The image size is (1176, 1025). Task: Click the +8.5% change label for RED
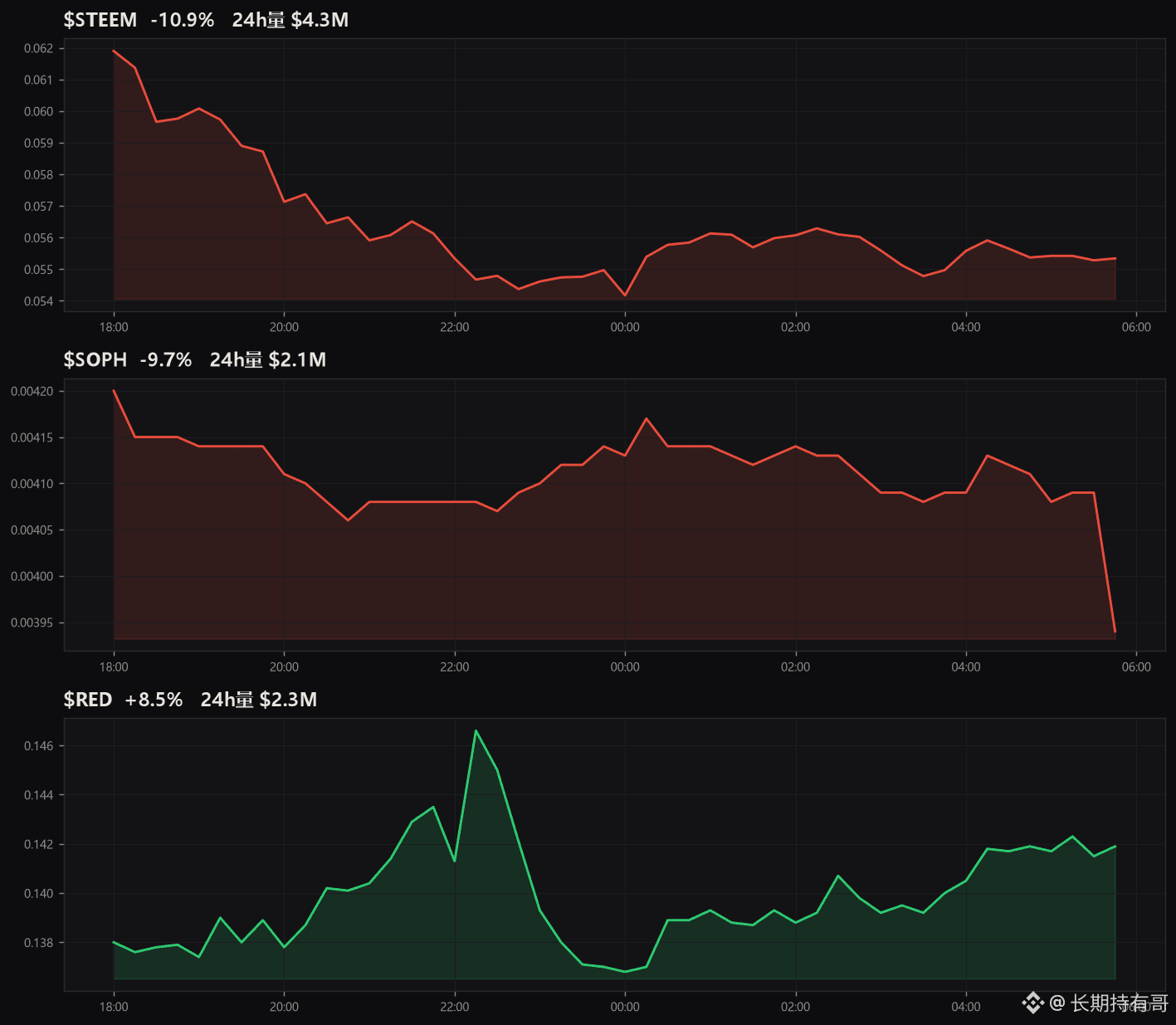[154, 700]
